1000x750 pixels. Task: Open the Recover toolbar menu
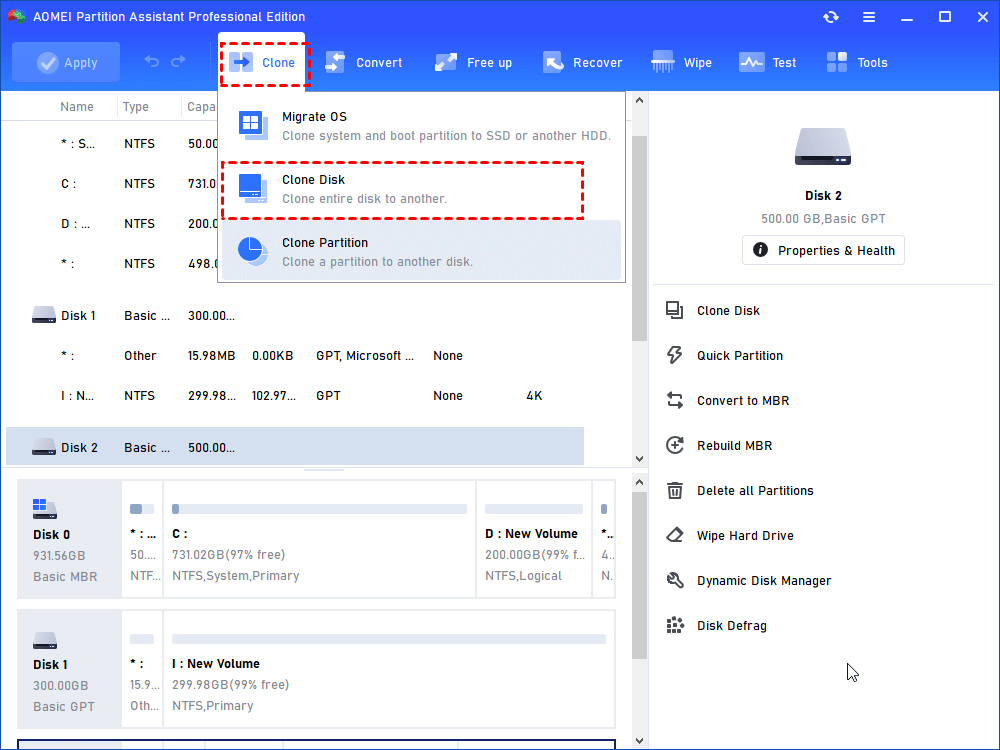coord(582,62)
